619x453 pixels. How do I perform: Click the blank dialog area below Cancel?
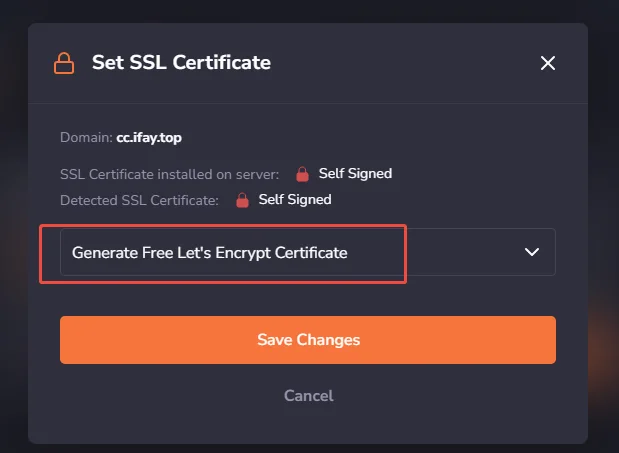(308, 424)
